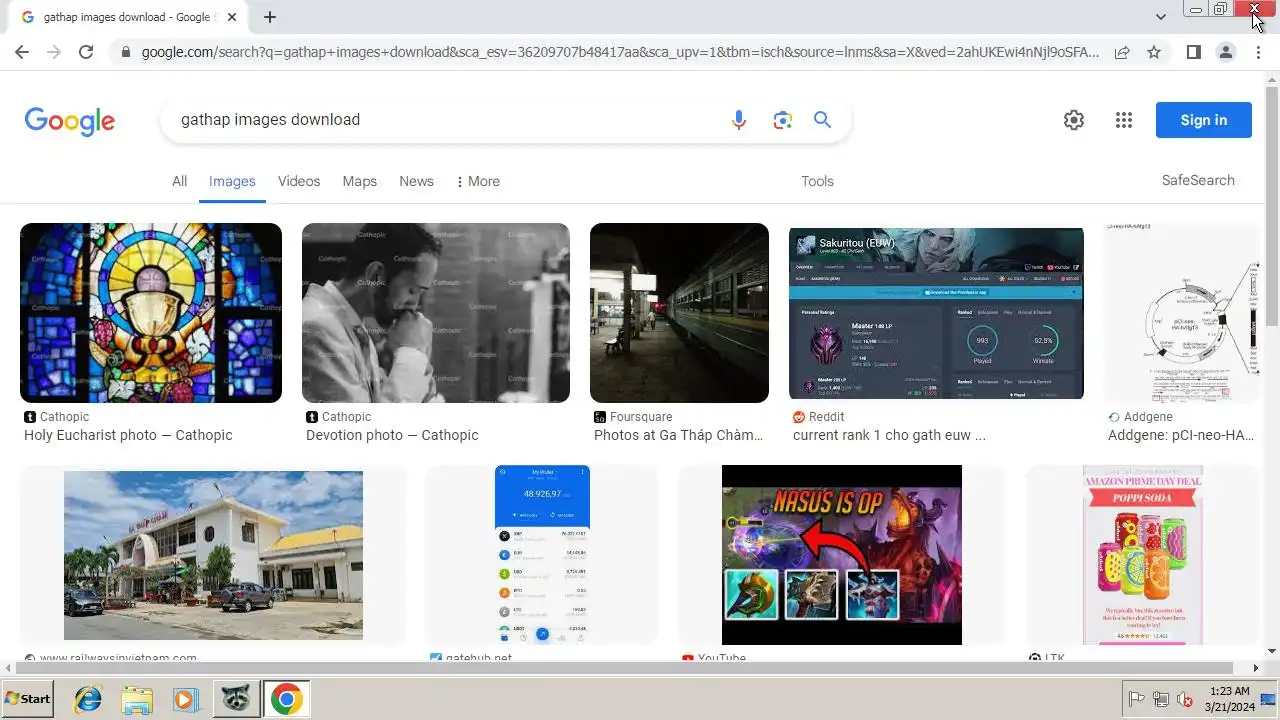The image size is (1280, 720).
Task: Close the gathap images download tab
Action: point(232,17)
